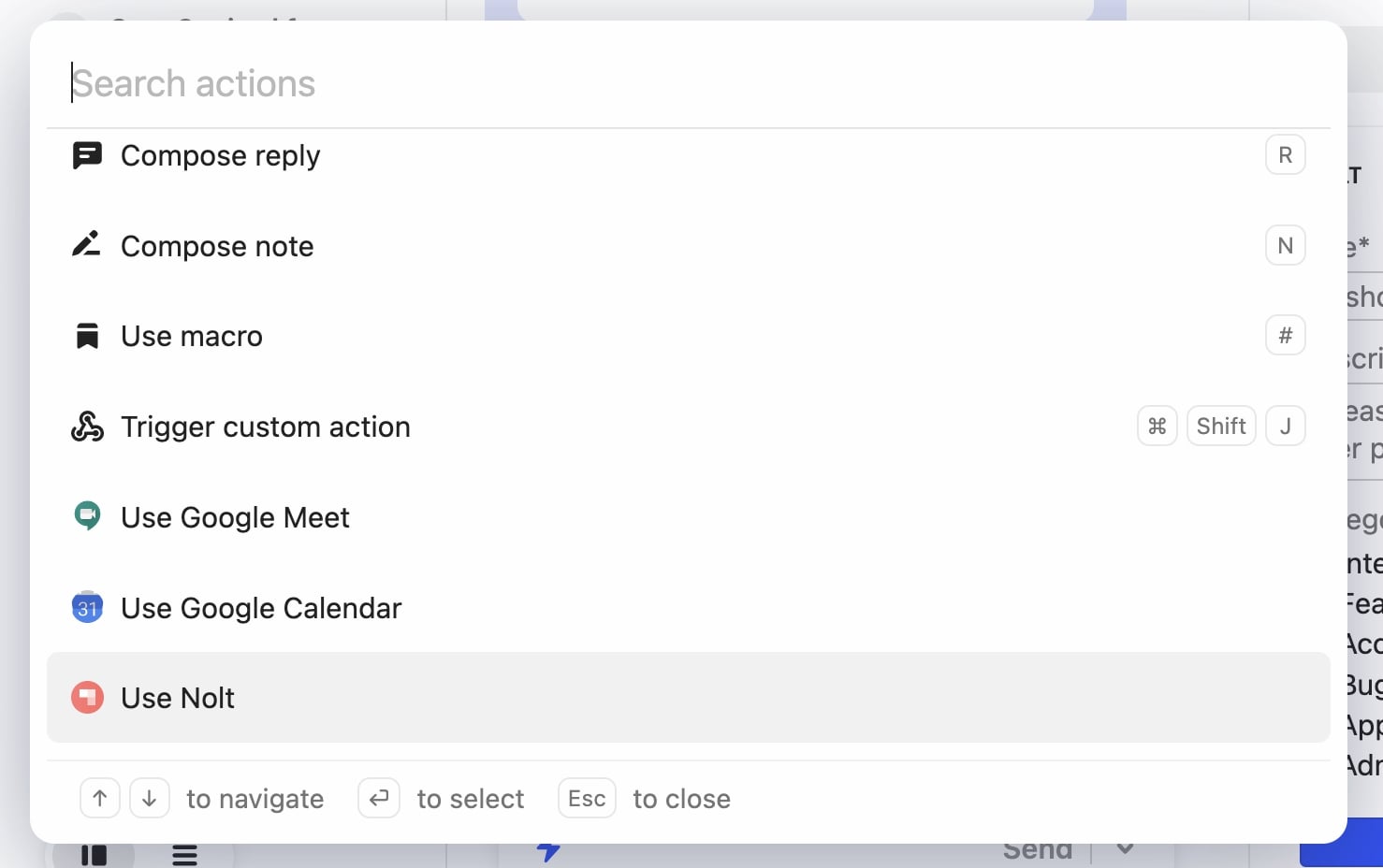Click the Esc key badge in footer
1383x868 pixels.
tap(587, 798)
